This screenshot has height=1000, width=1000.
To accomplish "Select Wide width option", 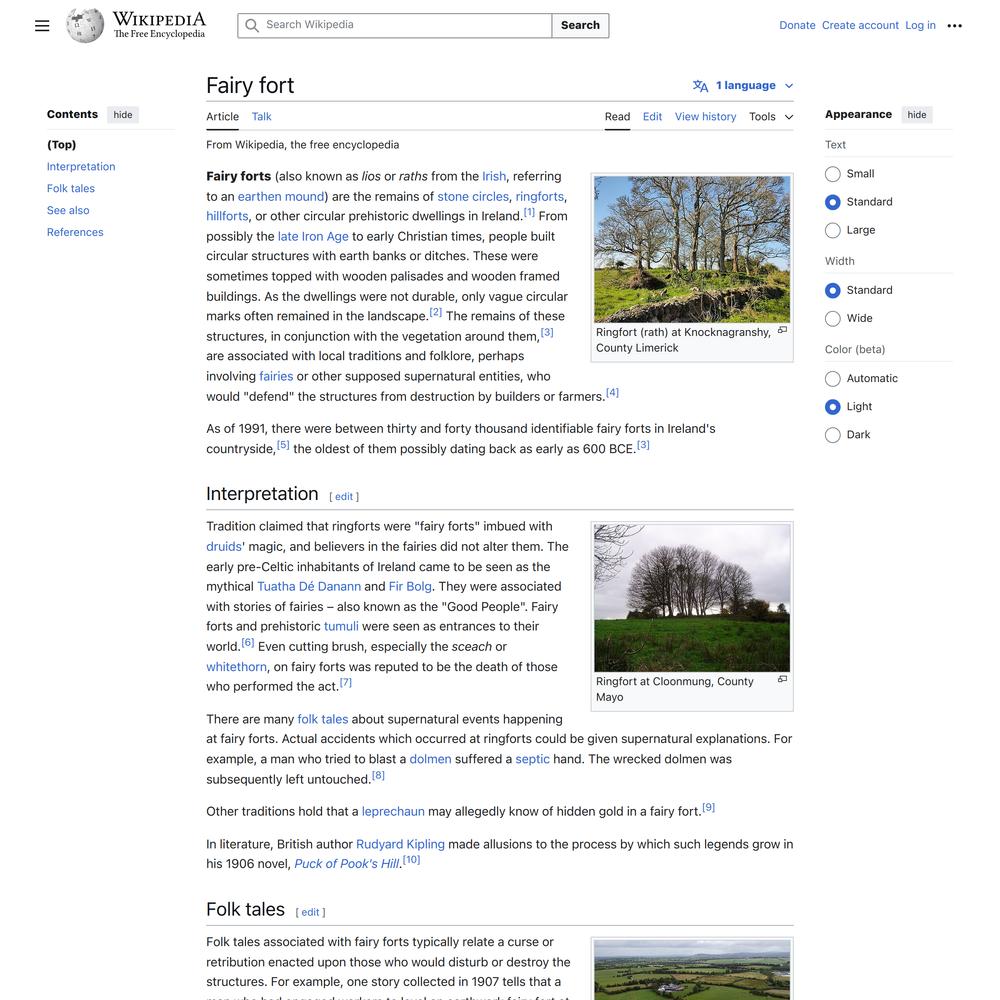I will point(832,318).
